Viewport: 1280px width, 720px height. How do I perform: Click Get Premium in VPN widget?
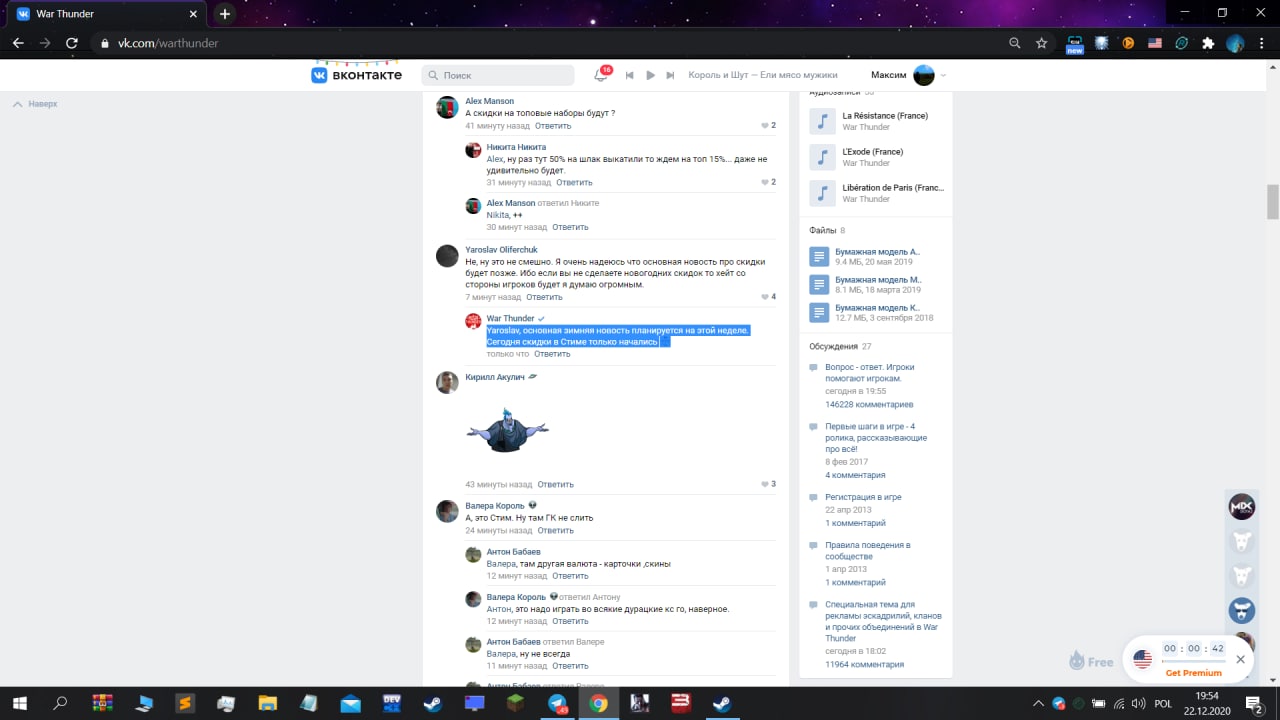pyautogui.click(x=1193, y=673)
